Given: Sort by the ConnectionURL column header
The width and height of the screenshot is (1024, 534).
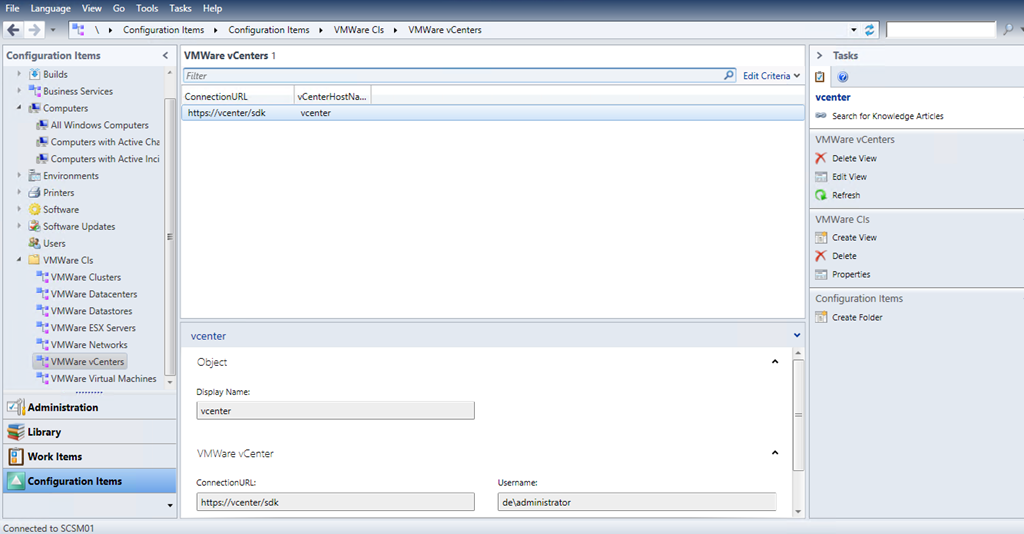Looking at the screenshot, I should click(237, 96).
